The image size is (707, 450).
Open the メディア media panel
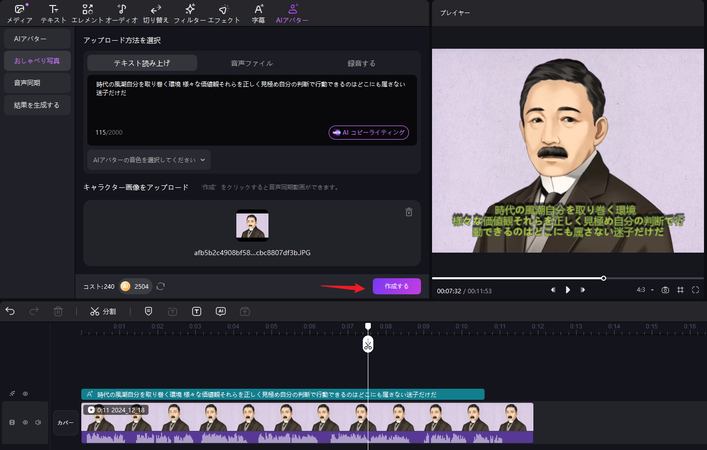[x=19, y=13]
